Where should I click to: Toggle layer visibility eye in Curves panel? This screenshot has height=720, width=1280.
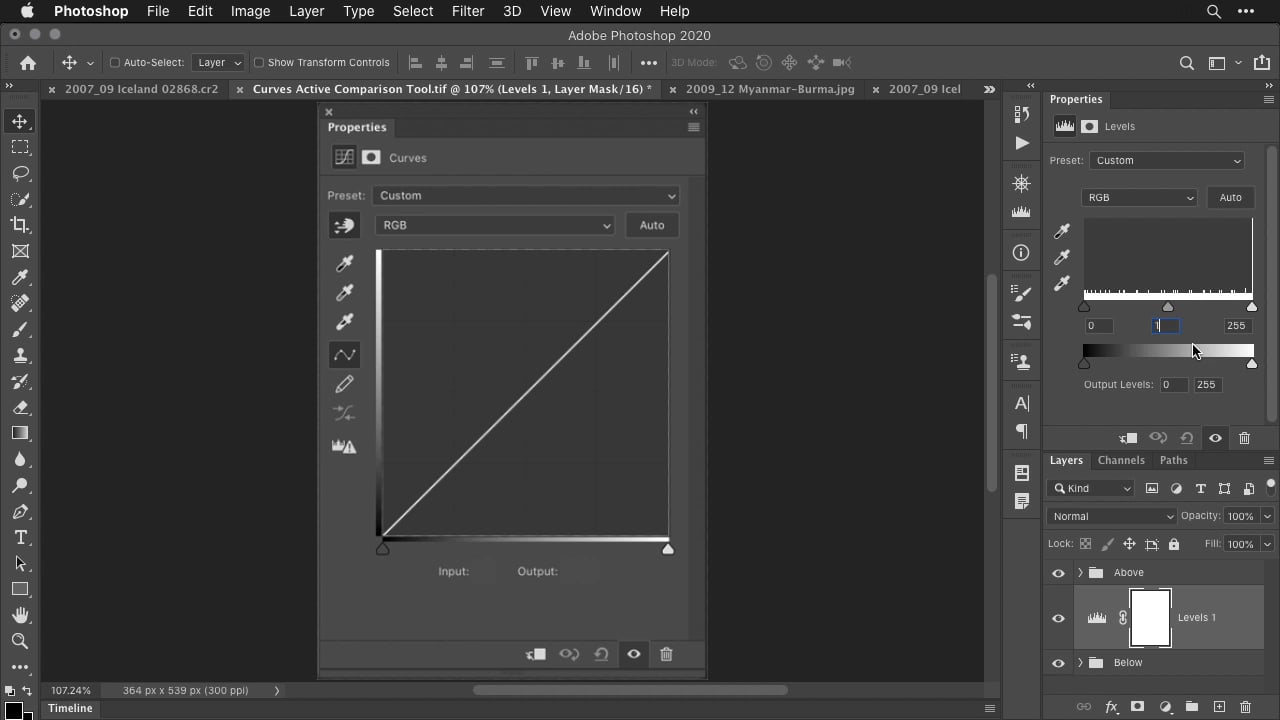[x=634, y=654]
